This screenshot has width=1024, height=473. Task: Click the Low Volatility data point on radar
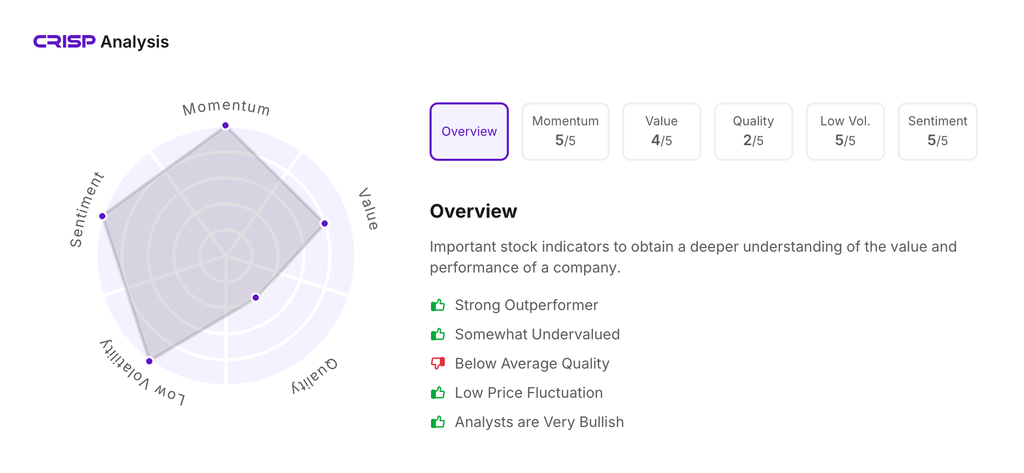pyautogui.click(x=150, y=361)
